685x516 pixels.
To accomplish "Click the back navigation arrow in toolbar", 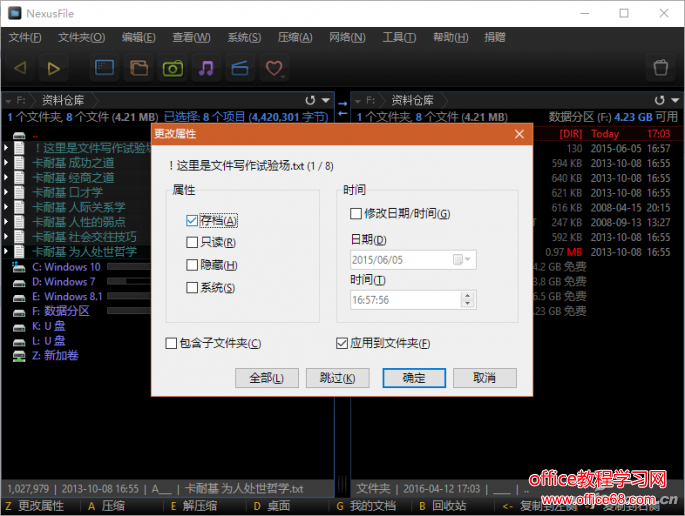I will pos(20,68).
